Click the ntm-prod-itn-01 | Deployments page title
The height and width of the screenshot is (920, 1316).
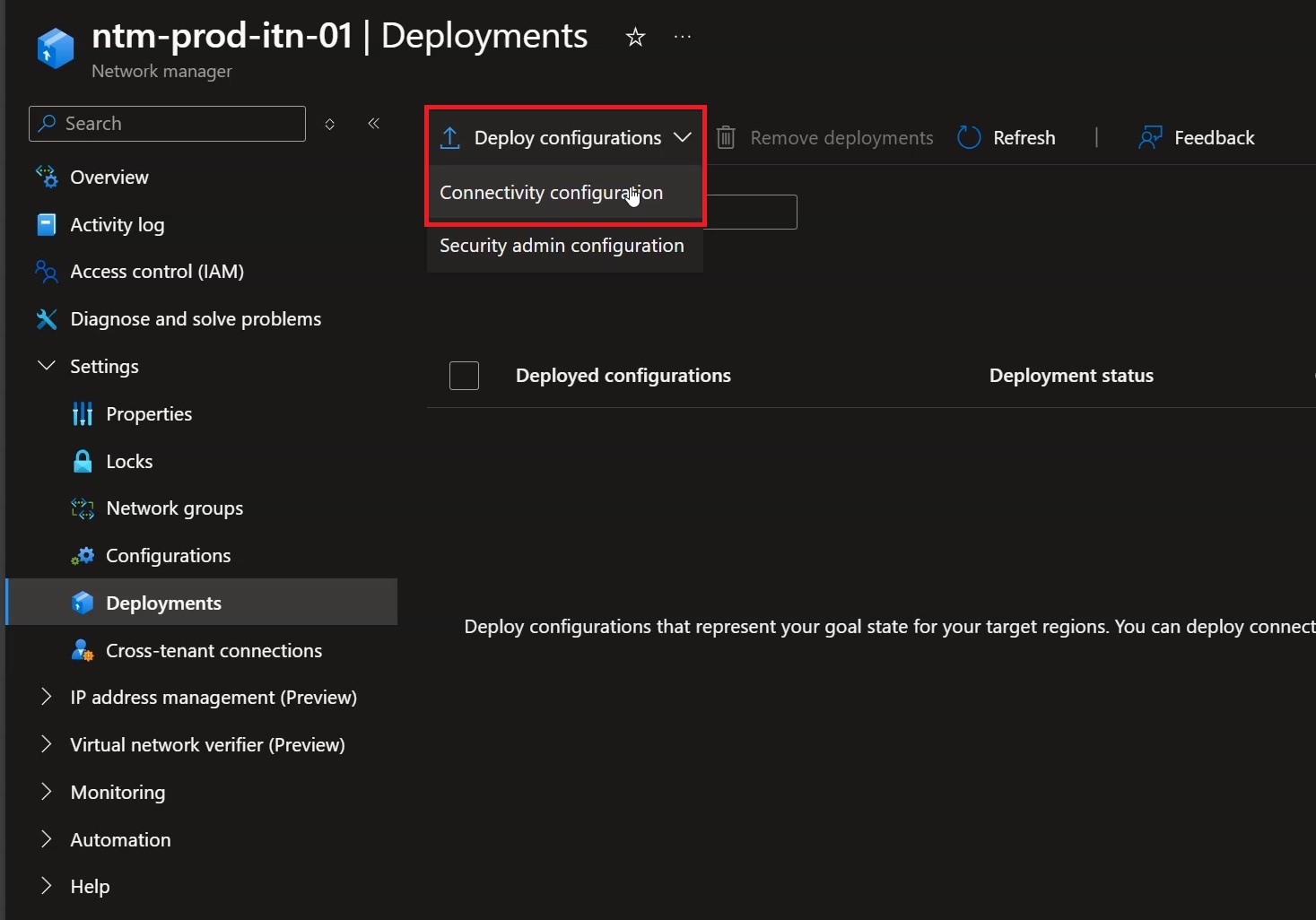click(339, 36)
